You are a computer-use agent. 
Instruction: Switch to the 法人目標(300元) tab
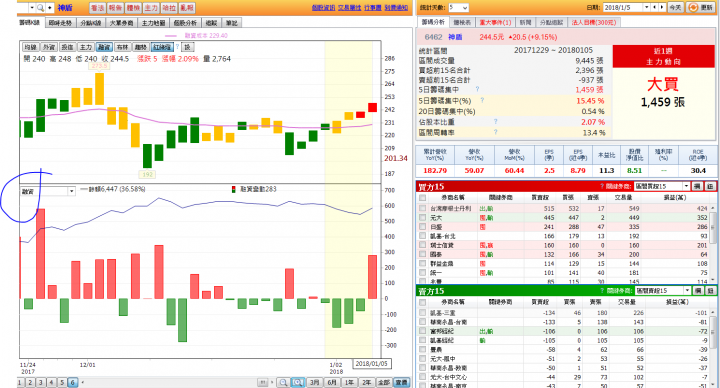click(594, 22)
